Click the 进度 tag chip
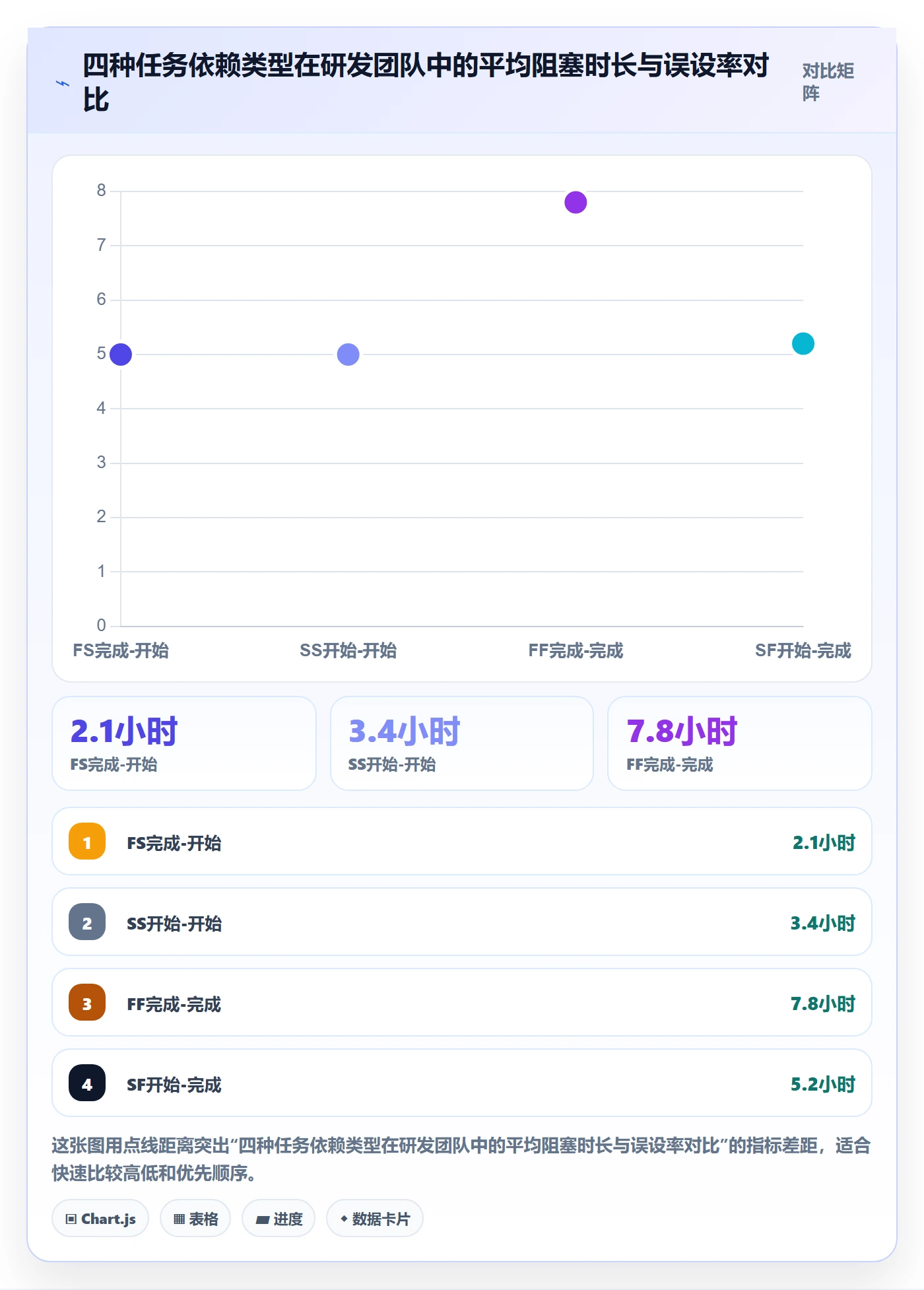Viewport: 924px width, 1290px height. 279,1218
